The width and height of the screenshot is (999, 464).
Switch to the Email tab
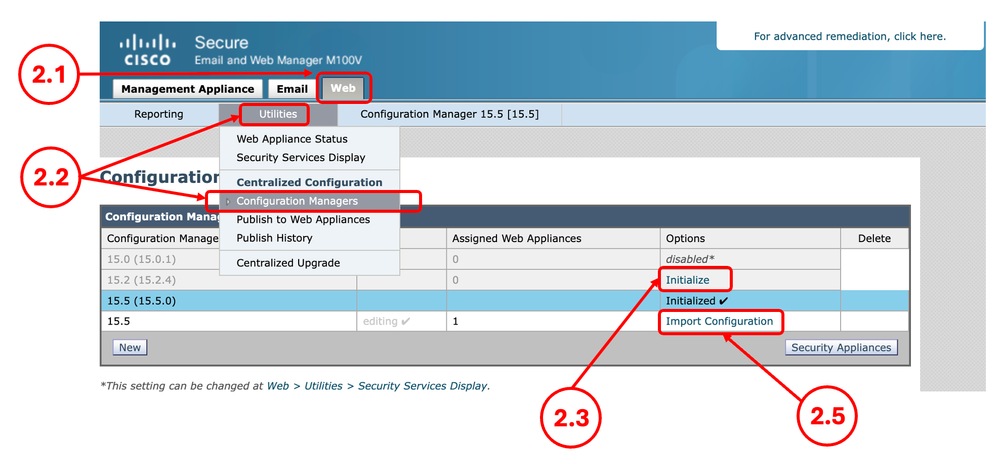click(x=292, y=89)
